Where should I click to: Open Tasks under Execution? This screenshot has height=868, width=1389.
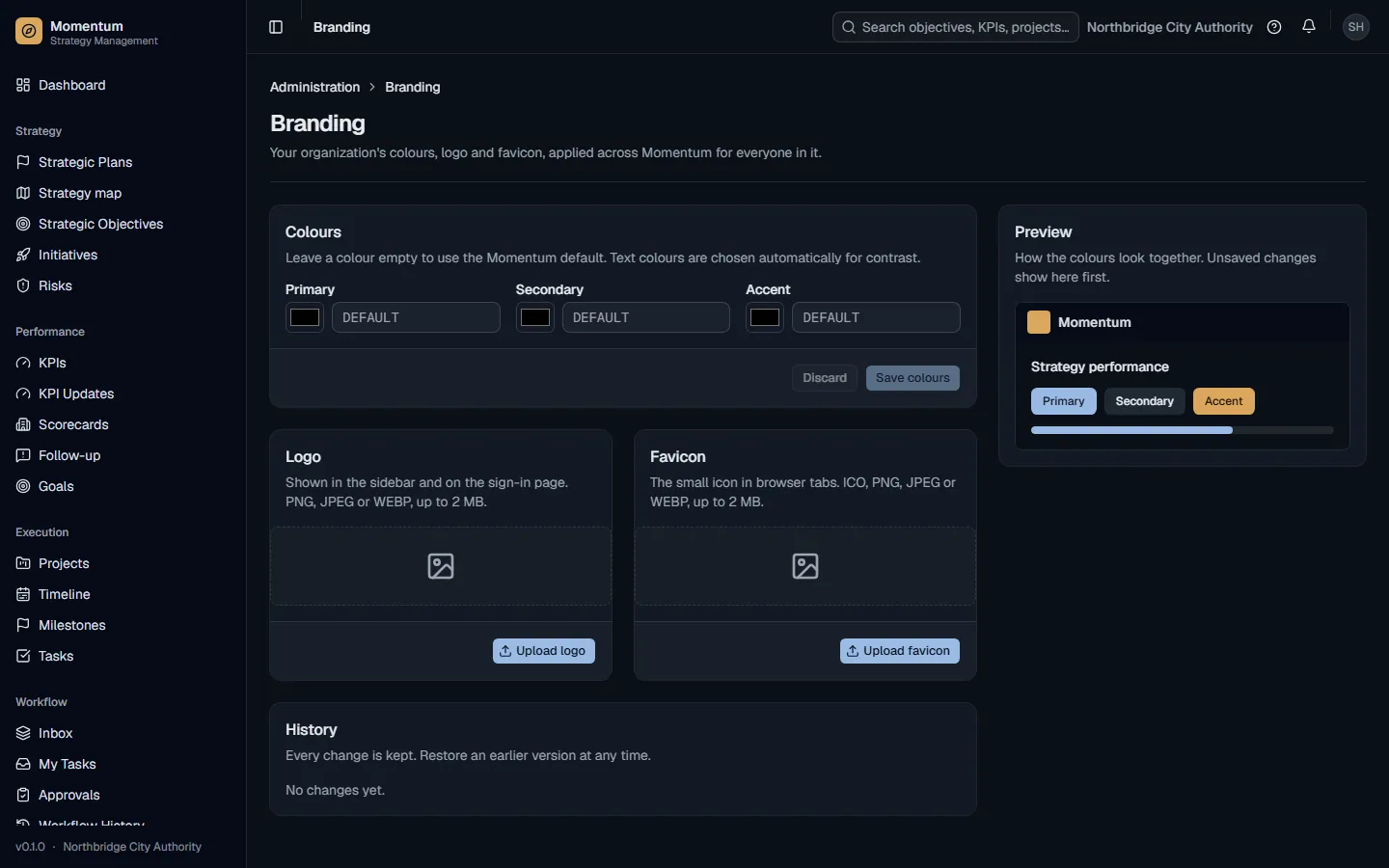123,656
